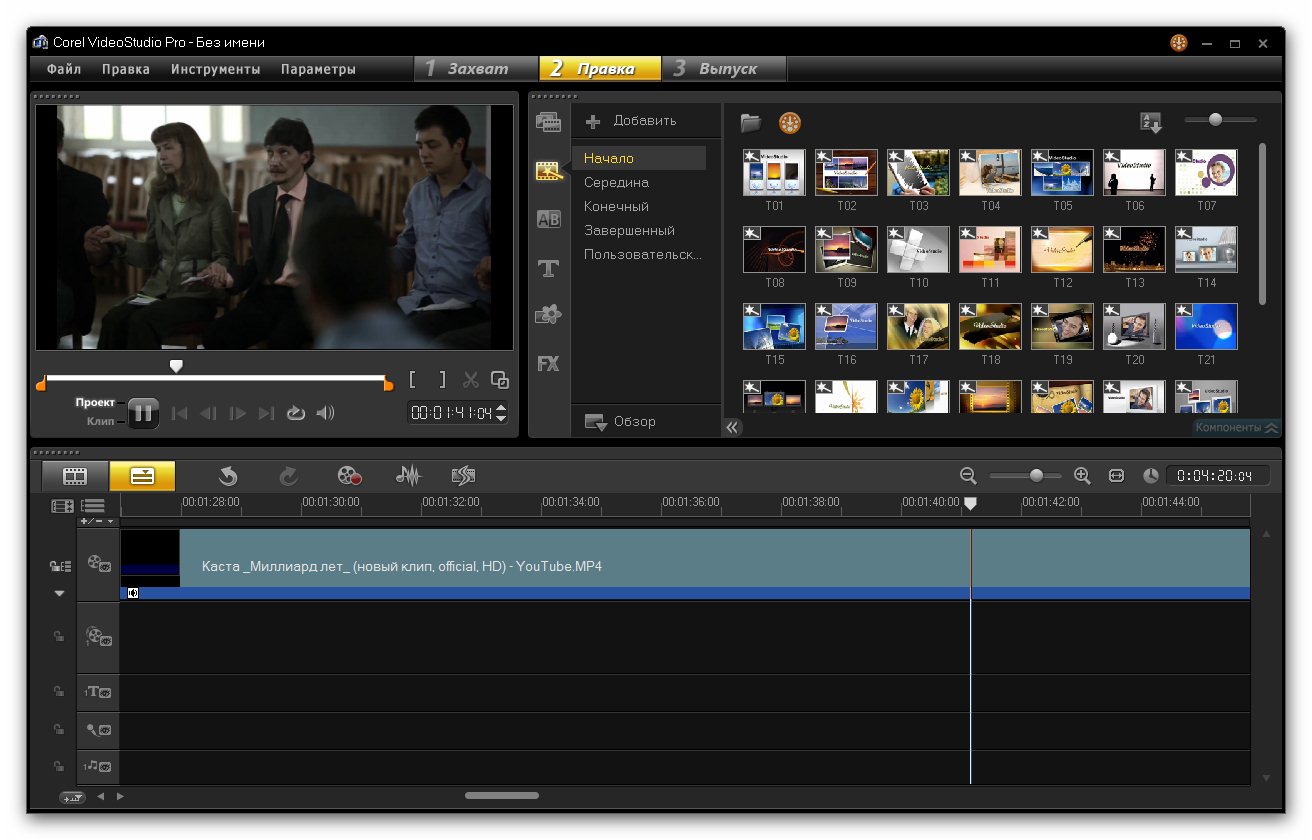Open the Обзор browse button
Screen dimensions: 1312x840
(620, 422)
